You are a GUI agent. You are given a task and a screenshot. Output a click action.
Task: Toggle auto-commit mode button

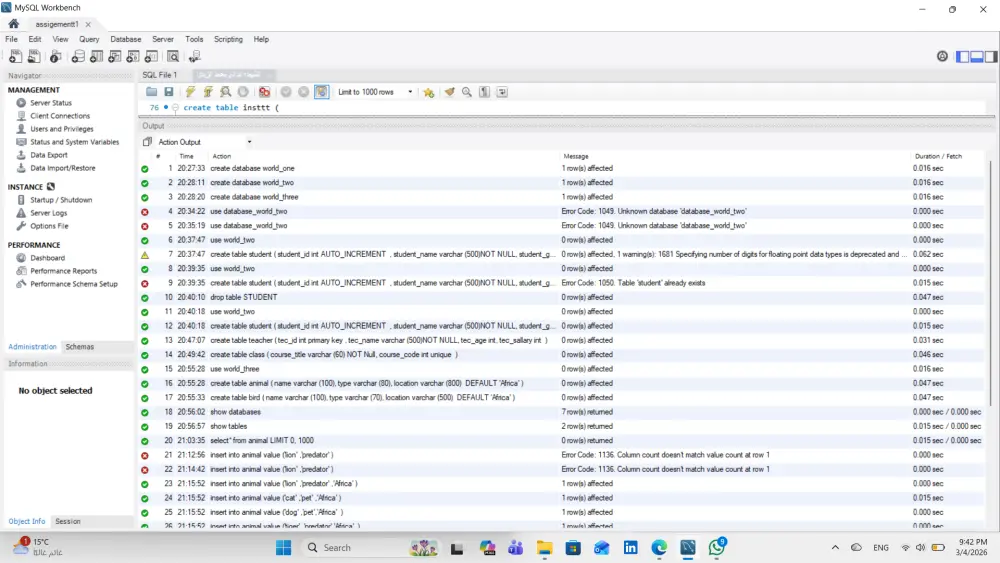tap(321, 92)
